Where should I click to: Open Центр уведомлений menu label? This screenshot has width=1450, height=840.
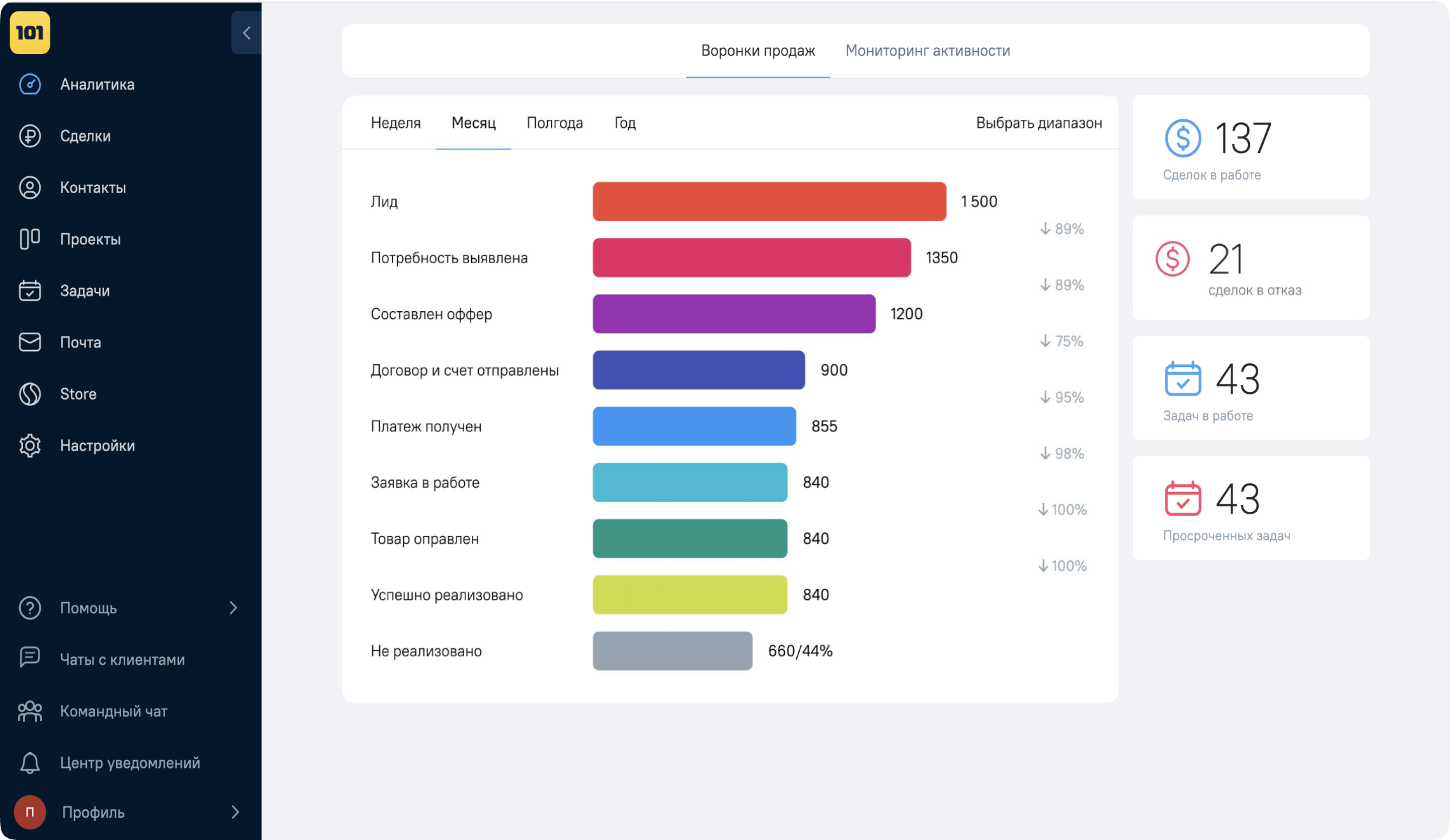click(x=130, y=764)
